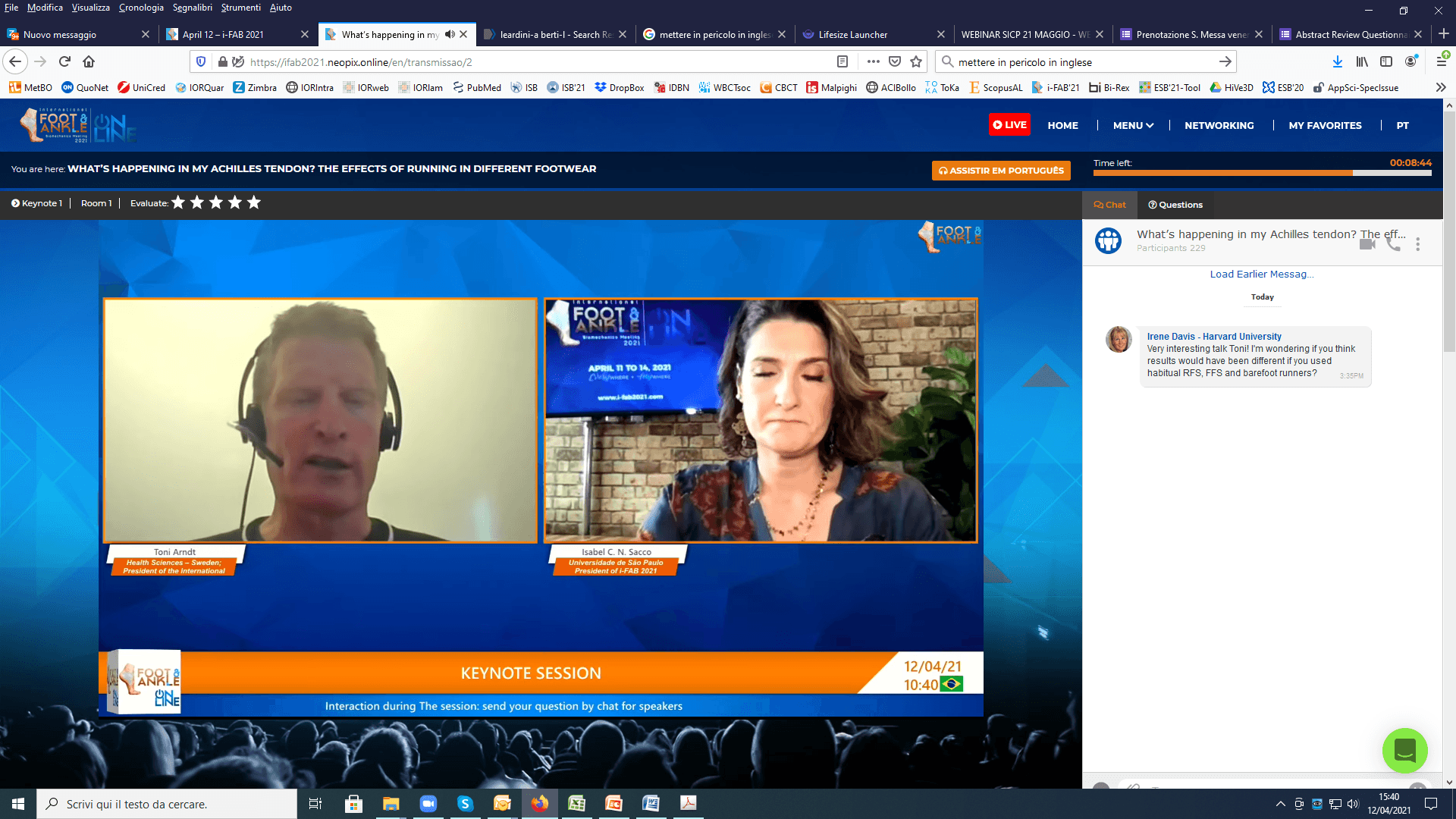1456x819 pixels.
Task: Click the Load Earlier Messages link
Action: [1261, 274]
